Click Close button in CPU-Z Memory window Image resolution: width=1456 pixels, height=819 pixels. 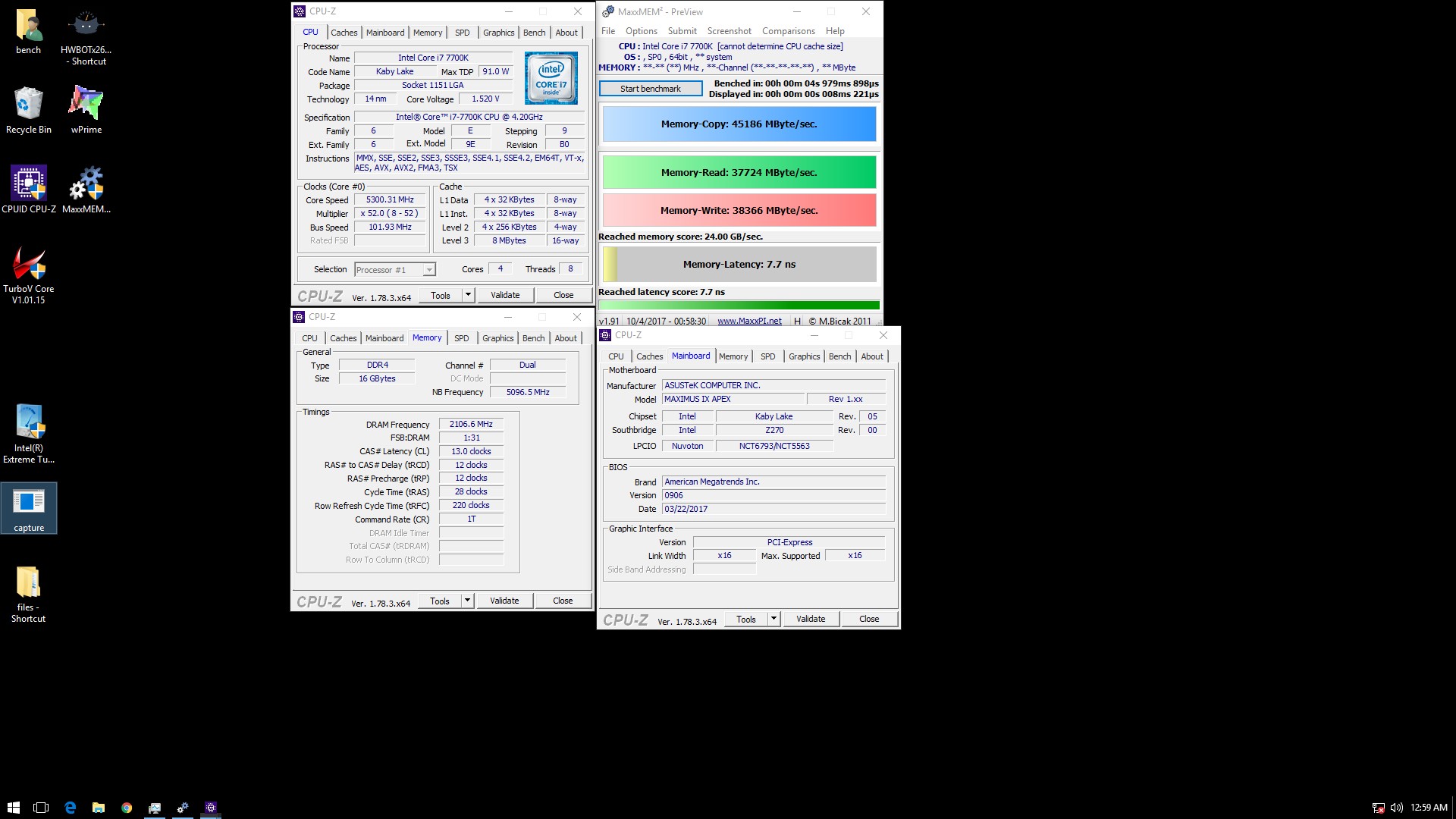click(563, 601)
